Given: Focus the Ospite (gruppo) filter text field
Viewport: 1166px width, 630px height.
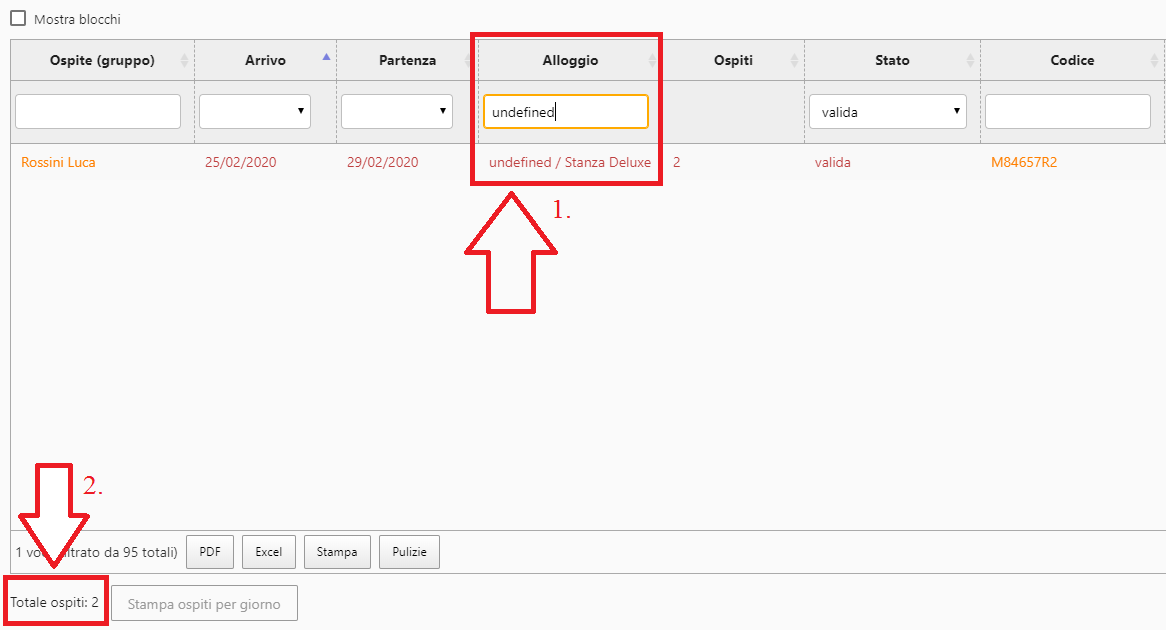Looking at the screenshot, I should coord(98,112).
